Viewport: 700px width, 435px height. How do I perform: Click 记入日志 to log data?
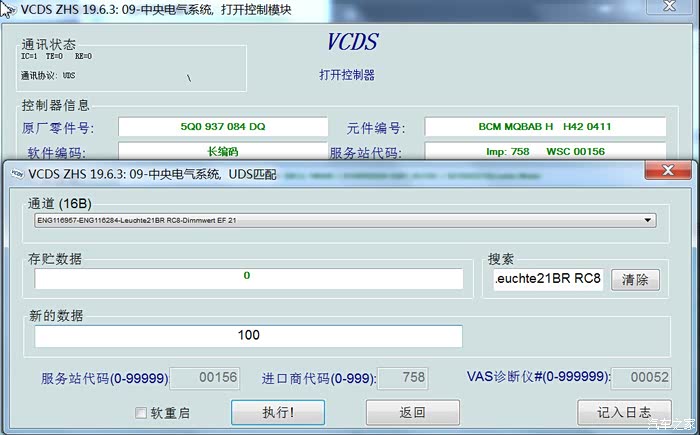click(x=624, y=412)
